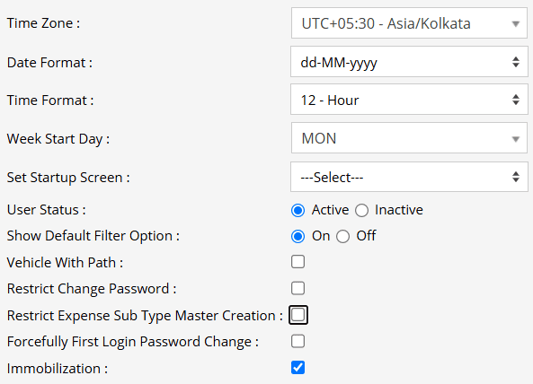533x384 pixels.
Task: Uncheck the Immobilization checkbox
Action: [x=298, y=367]
